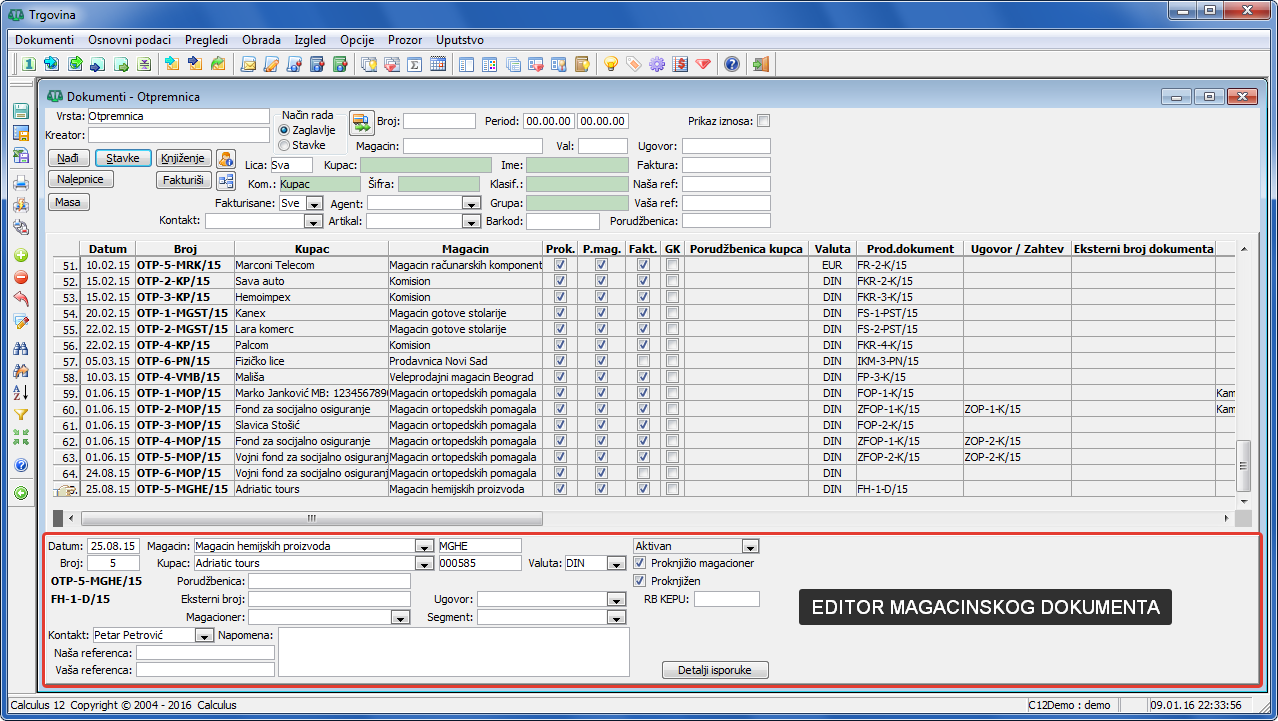The height and width of the screenshot is (721, 1278).
Task: Open the Pregledi menu
Action: pos(206,40)
